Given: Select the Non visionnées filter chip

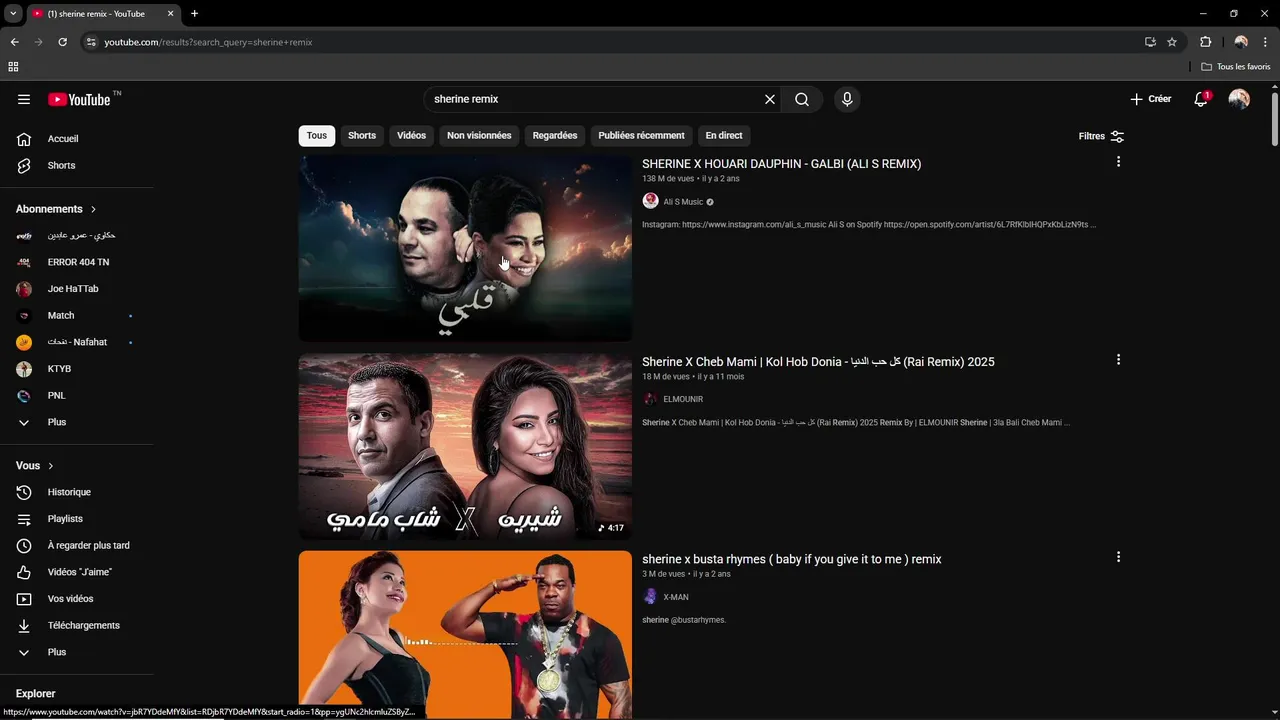Looking at the screenshot, I should (479, 136).
